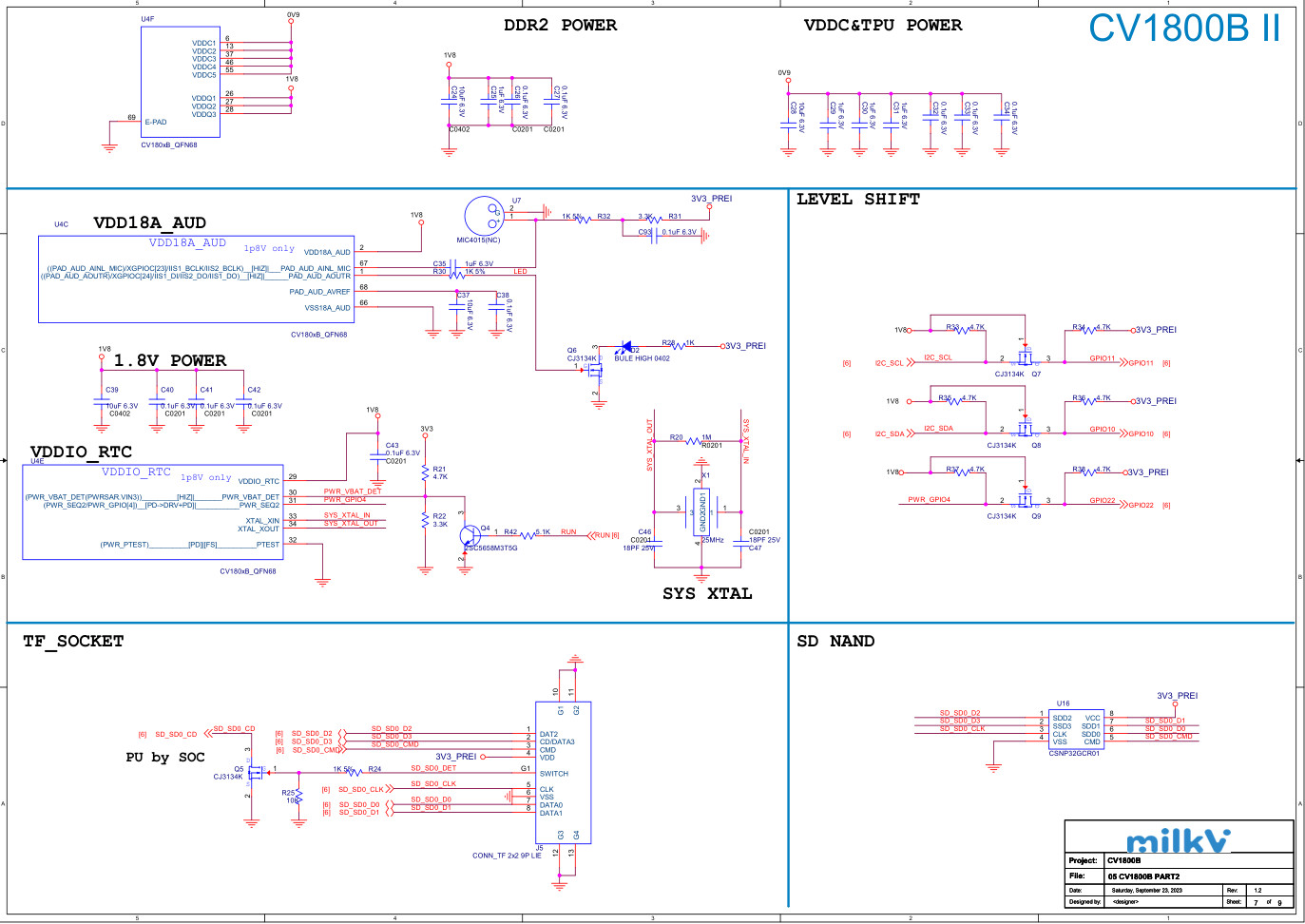Select the '1.8V POWER' section title
The image size is (1305, 924).
170,361
